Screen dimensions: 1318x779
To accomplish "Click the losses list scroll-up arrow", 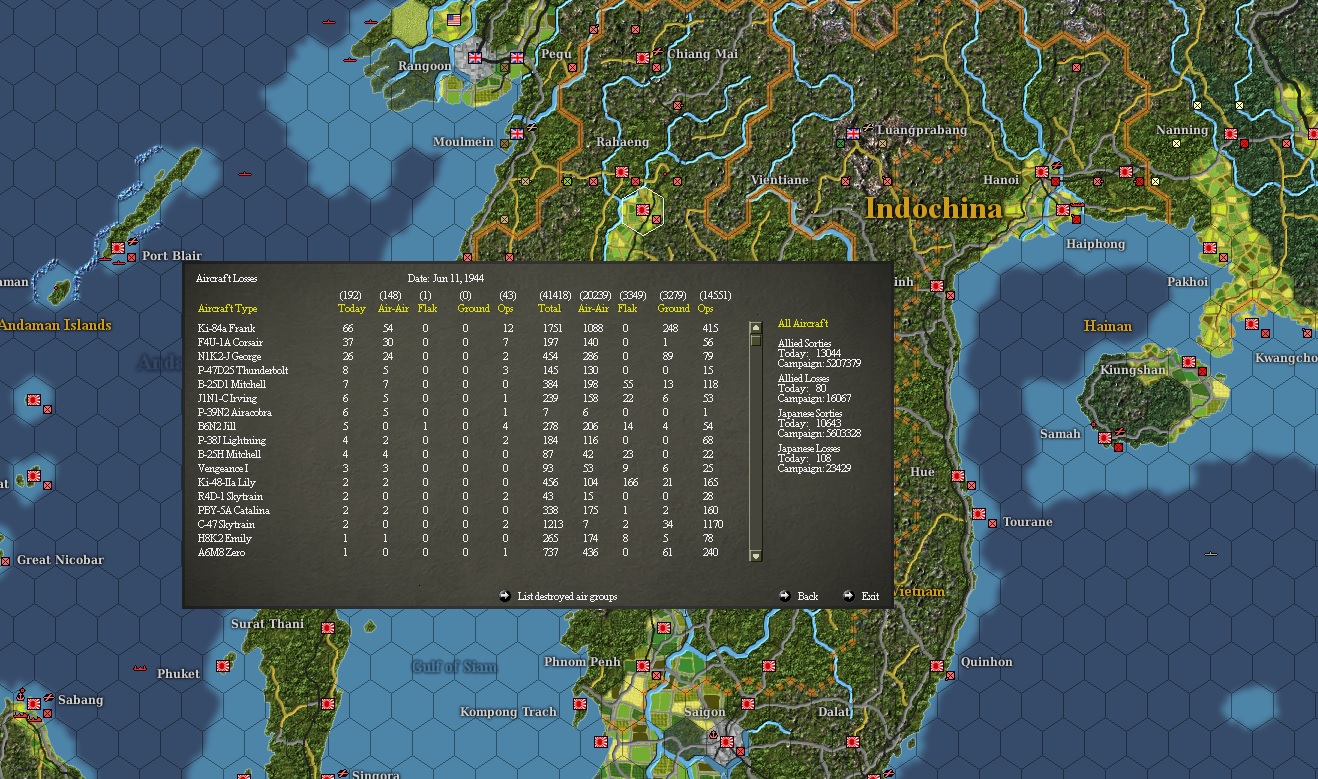I will (756, 328).
